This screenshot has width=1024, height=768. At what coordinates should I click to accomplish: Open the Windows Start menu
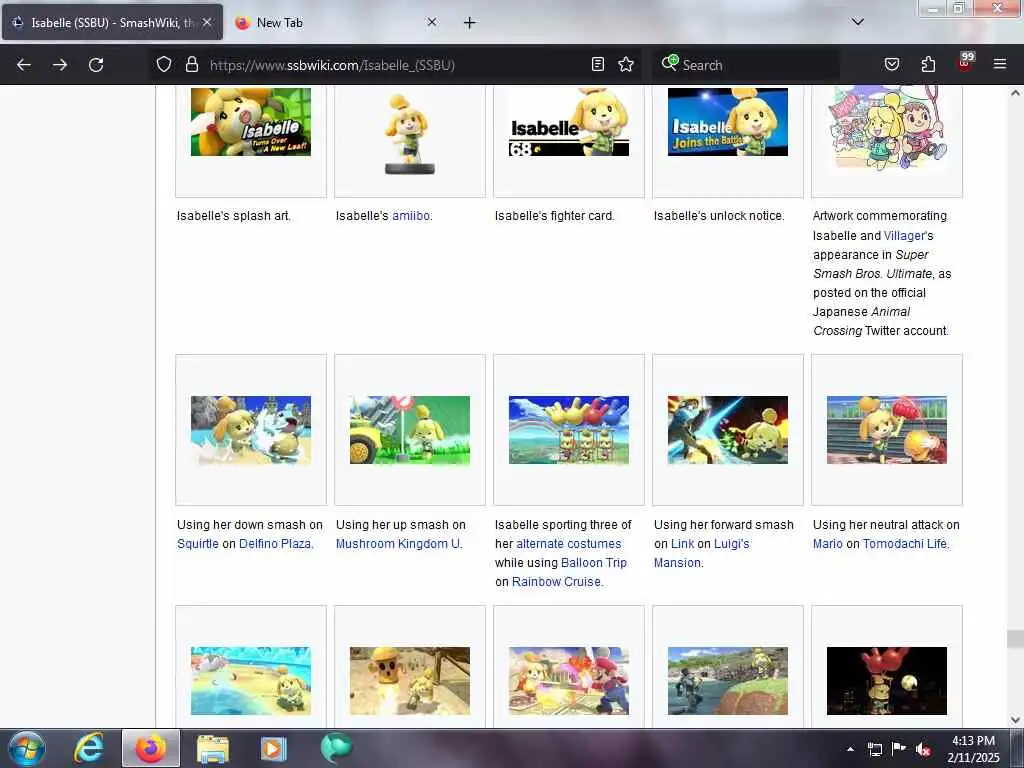(x=27, y=748)
